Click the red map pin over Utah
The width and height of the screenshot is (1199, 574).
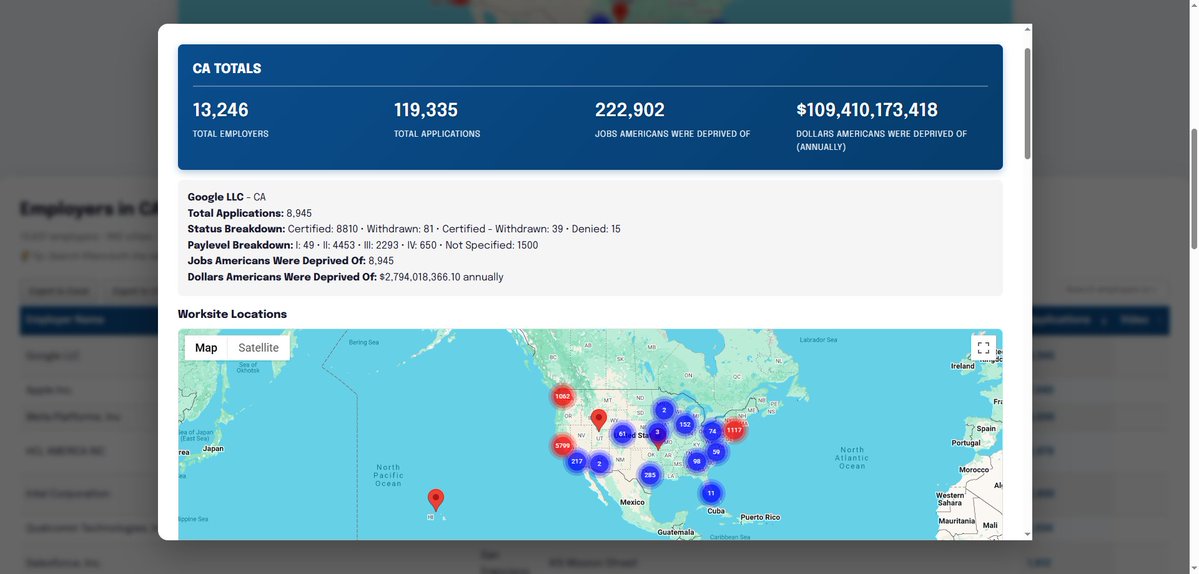click(599, 419)
